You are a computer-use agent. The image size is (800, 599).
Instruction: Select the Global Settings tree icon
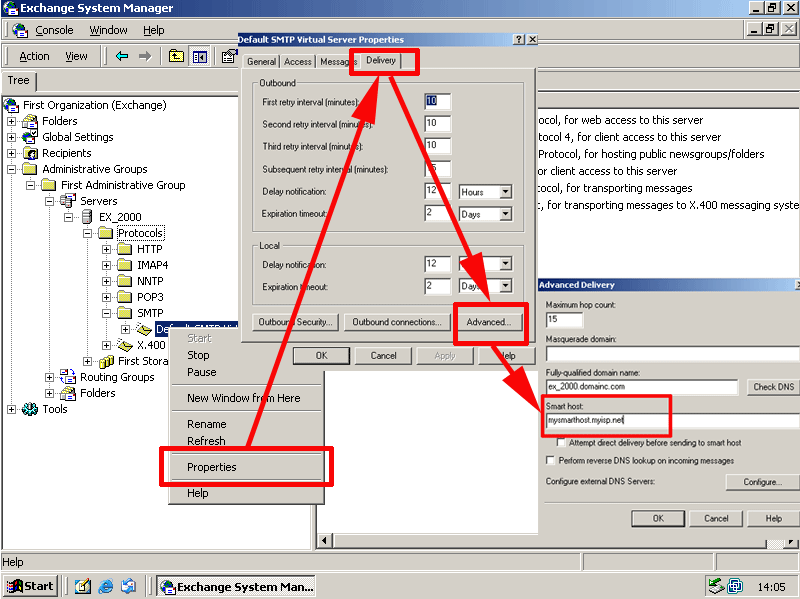click(x=30, y=137)
